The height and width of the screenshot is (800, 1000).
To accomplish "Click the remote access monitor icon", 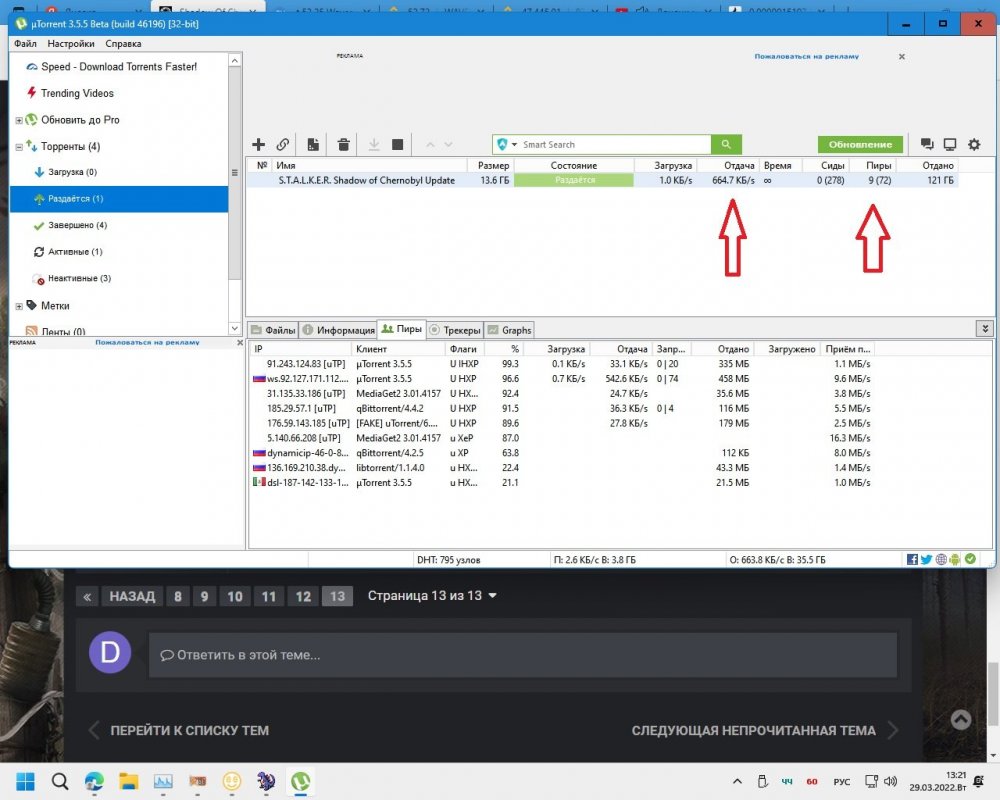I will [x=950, y=145].
